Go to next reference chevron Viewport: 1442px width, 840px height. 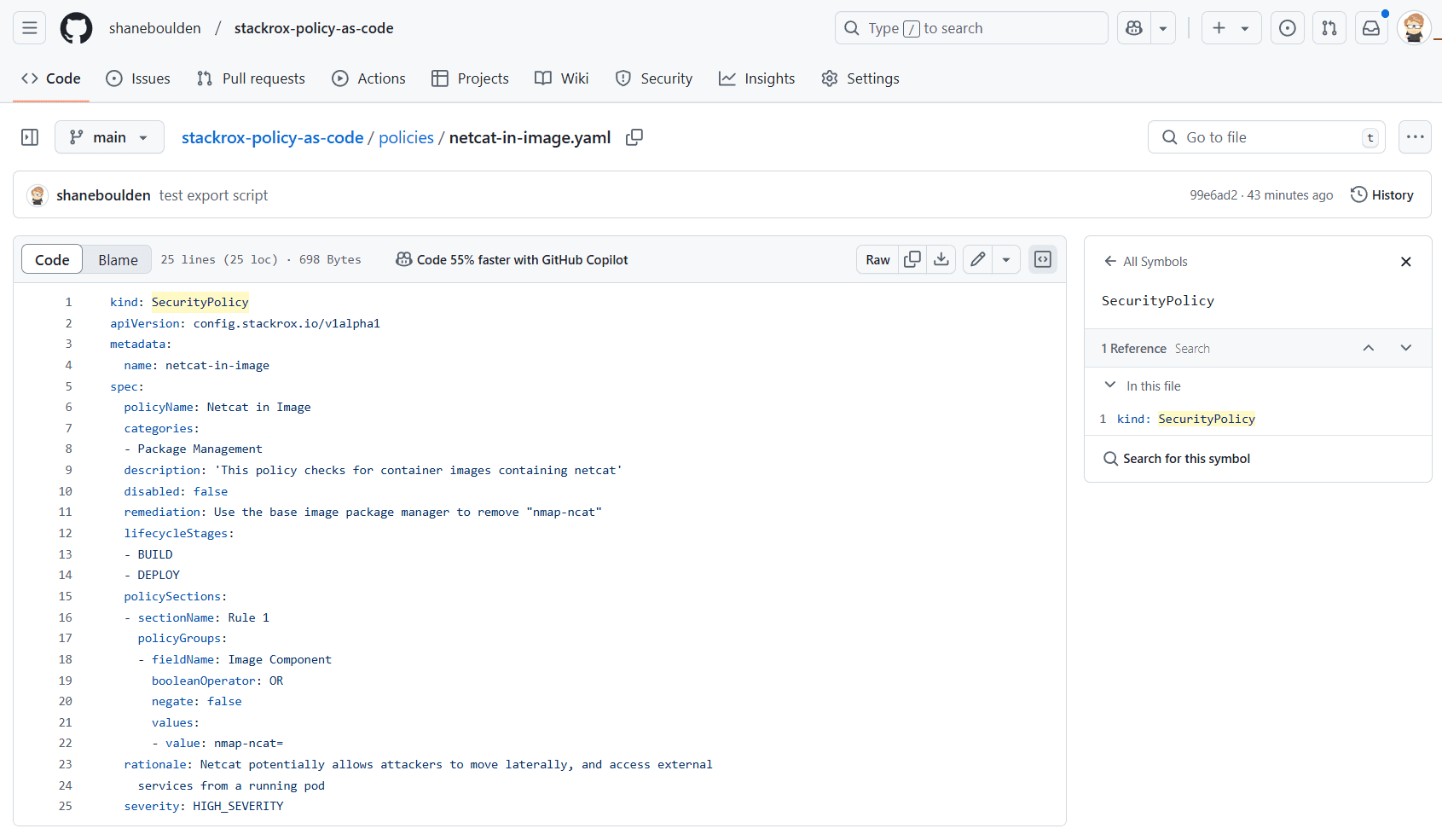[1406, 348]
